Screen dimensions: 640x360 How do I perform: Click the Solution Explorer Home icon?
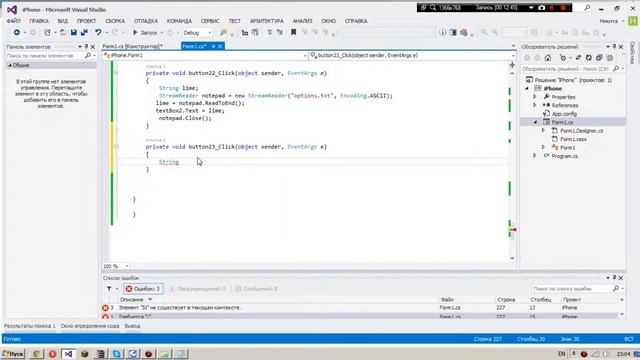pos(548,58)
